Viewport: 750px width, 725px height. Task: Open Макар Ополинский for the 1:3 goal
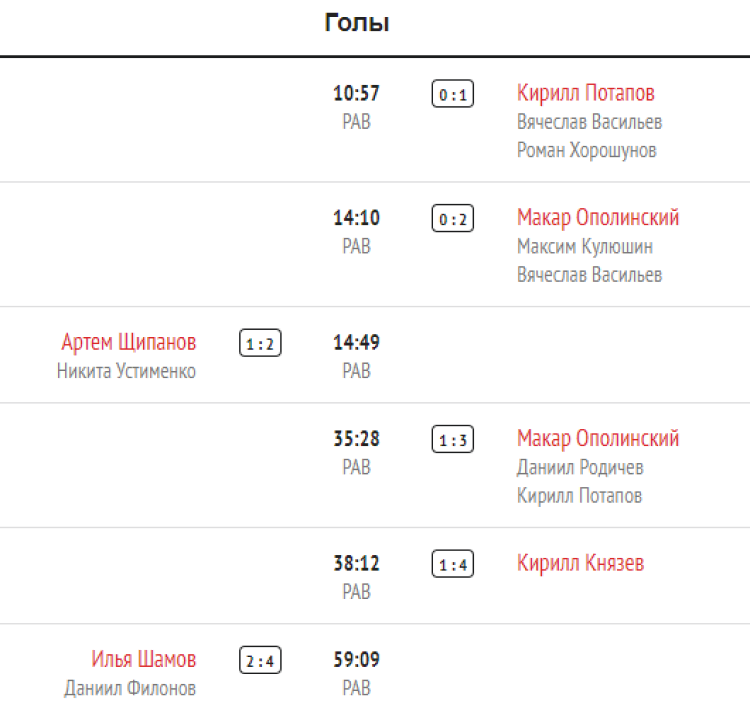coord(598,439)
